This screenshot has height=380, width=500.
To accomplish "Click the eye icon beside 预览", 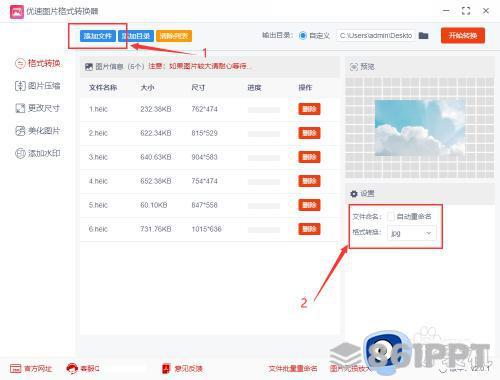I will coord(354,67).
